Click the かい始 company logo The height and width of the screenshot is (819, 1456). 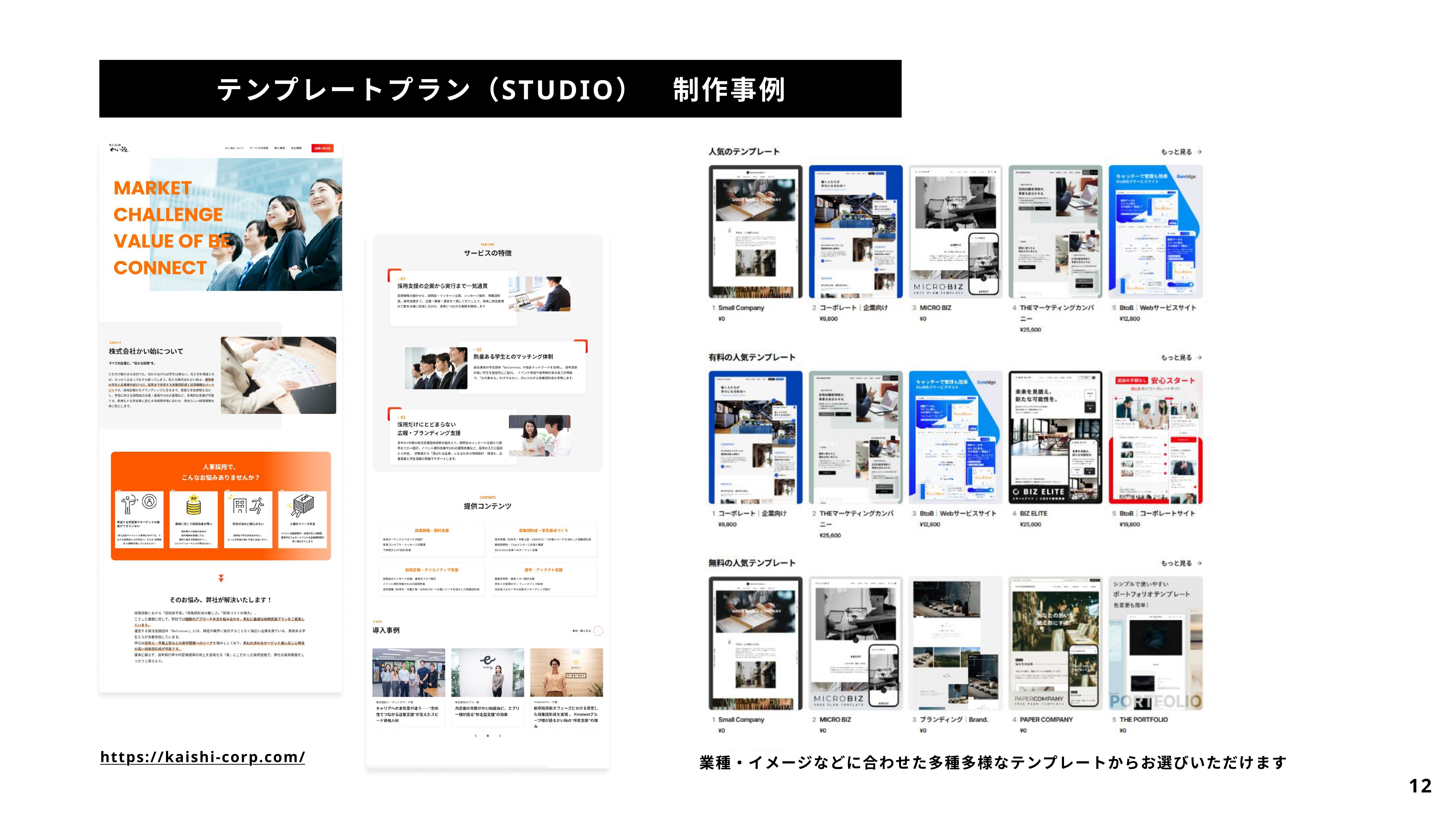click(x=119, y=149)
